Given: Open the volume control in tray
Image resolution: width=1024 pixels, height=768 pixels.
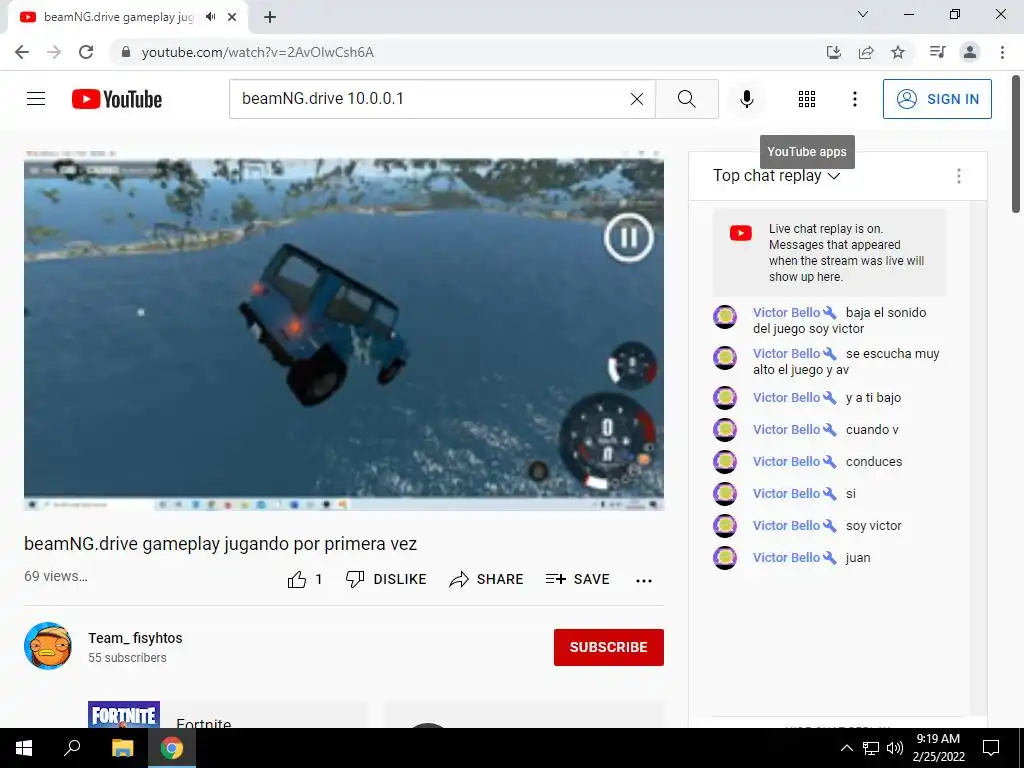Looking at the screenshot, I should [895, 748].
